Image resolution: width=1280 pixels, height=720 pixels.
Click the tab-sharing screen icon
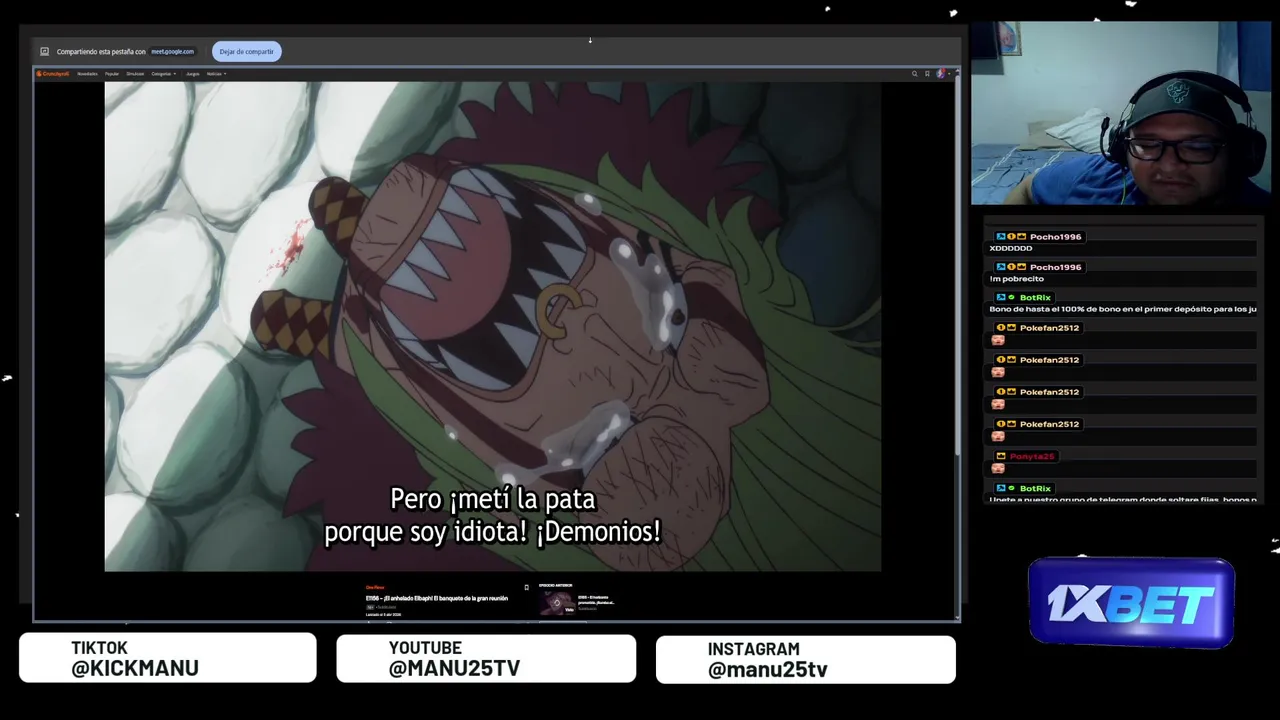tap(45, 51)
